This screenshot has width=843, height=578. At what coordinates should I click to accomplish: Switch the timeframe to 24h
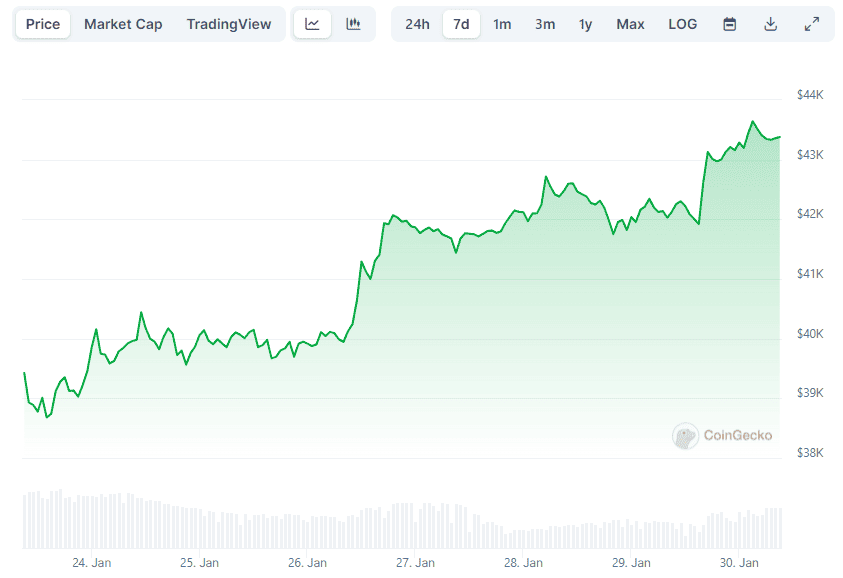pyautogui.click(x=417, y=23)
